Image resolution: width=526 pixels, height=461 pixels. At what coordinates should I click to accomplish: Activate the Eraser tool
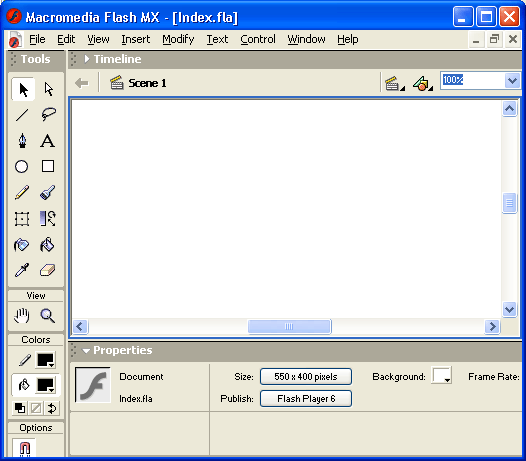point(47,270)
